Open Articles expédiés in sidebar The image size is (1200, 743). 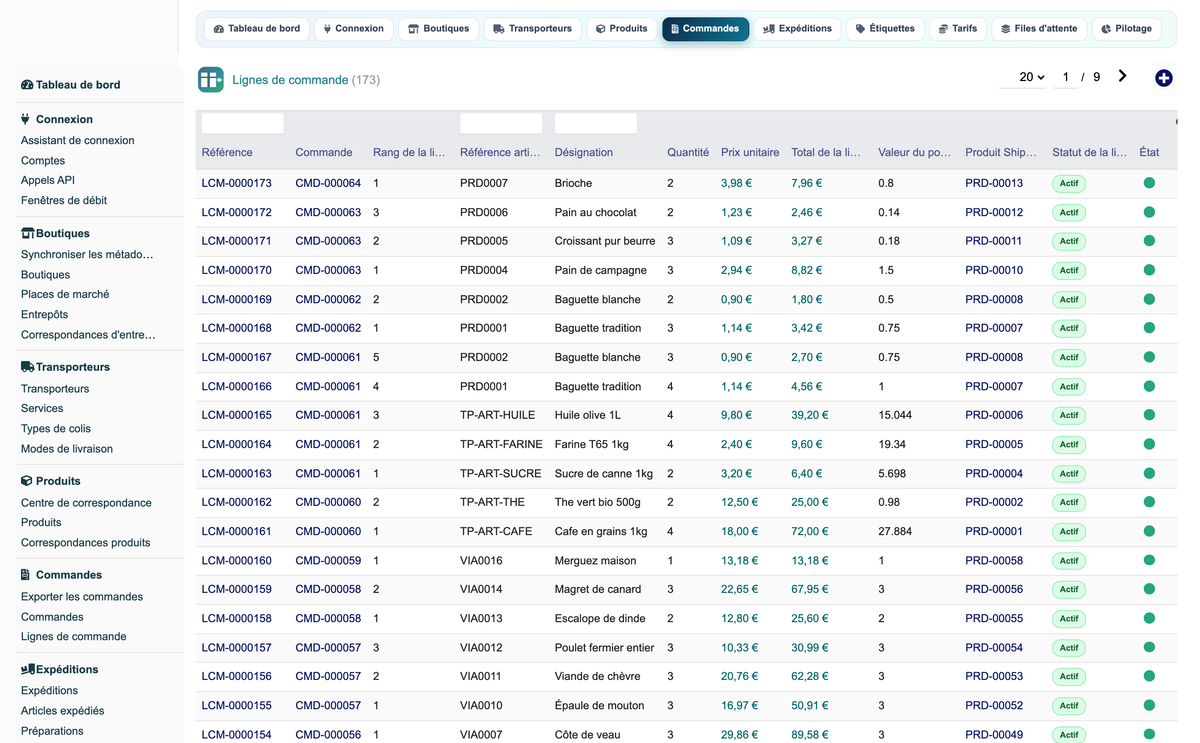pyautogui.click(x=62, y=711)
